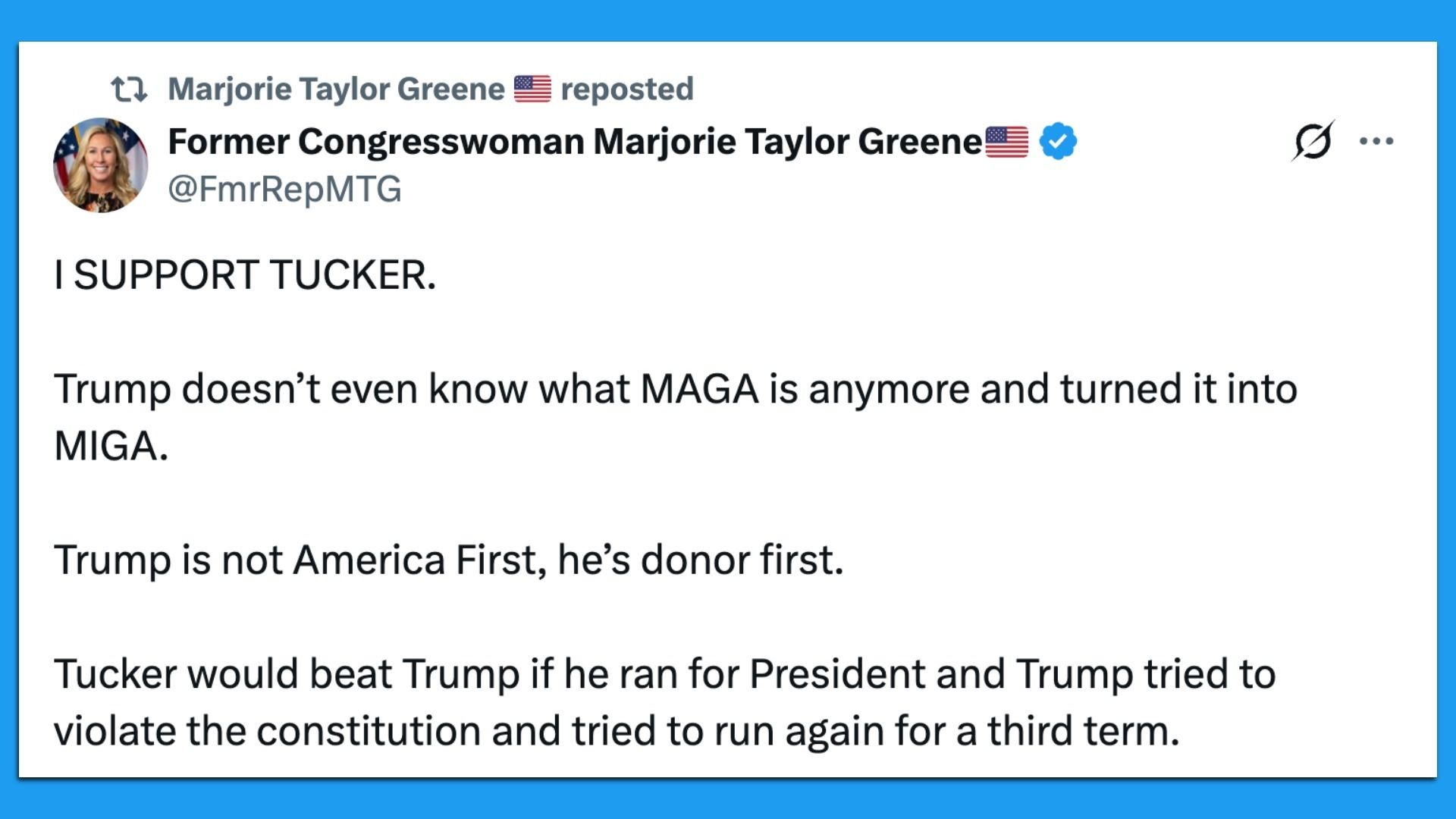Click the flag emoji beside the word reposted

[531, 88]
